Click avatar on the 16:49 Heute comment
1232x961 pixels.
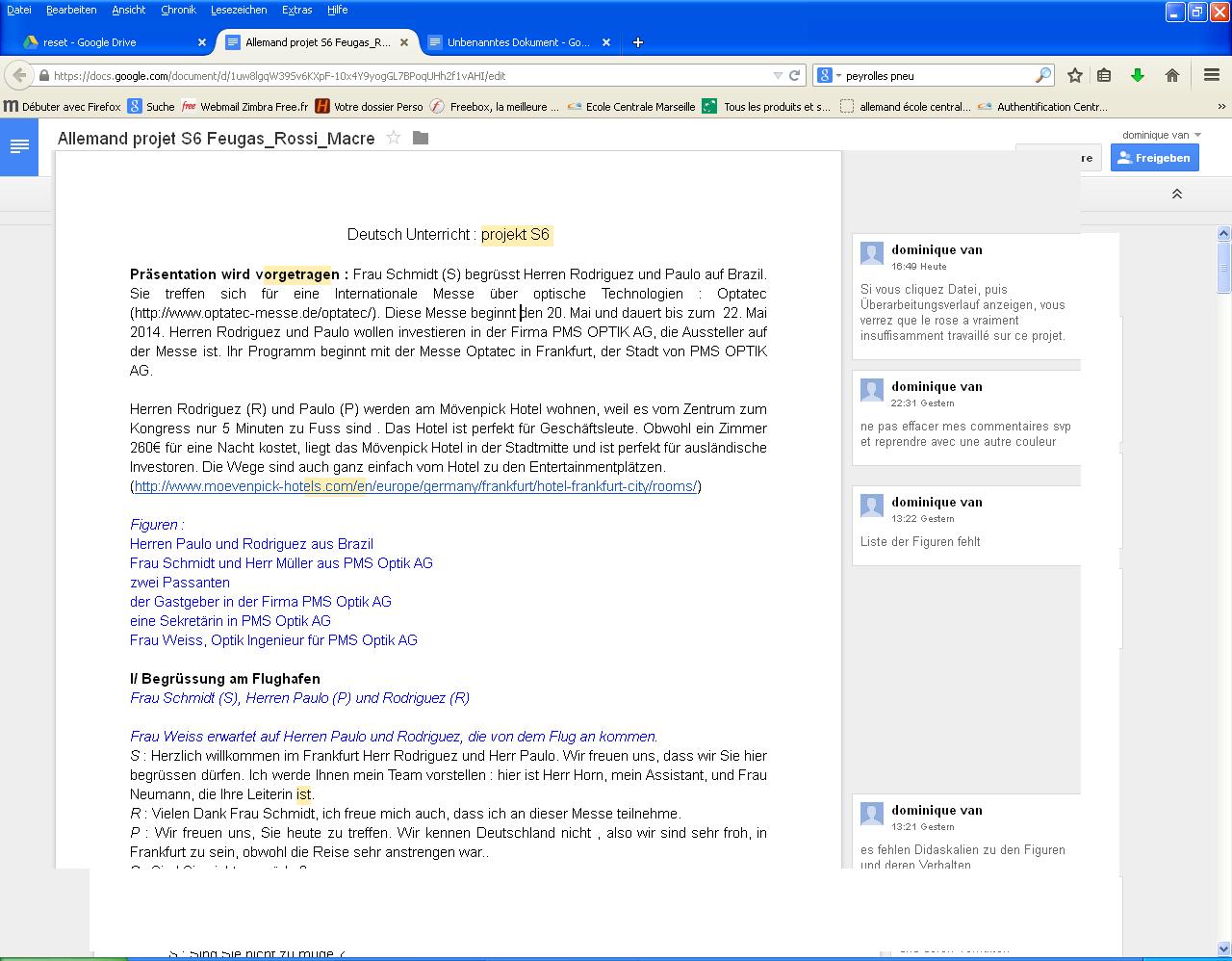[872, 253]
